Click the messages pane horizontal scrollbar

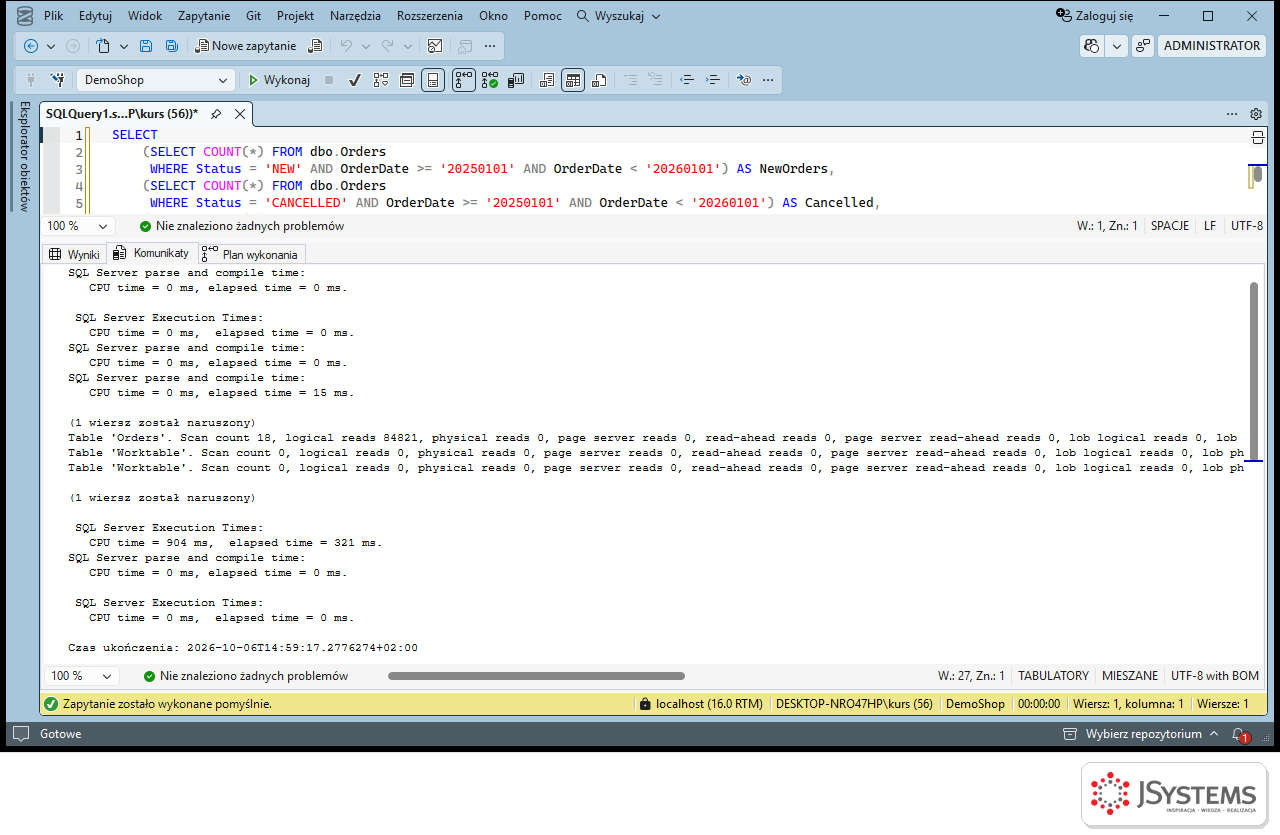tap(536, 676)
